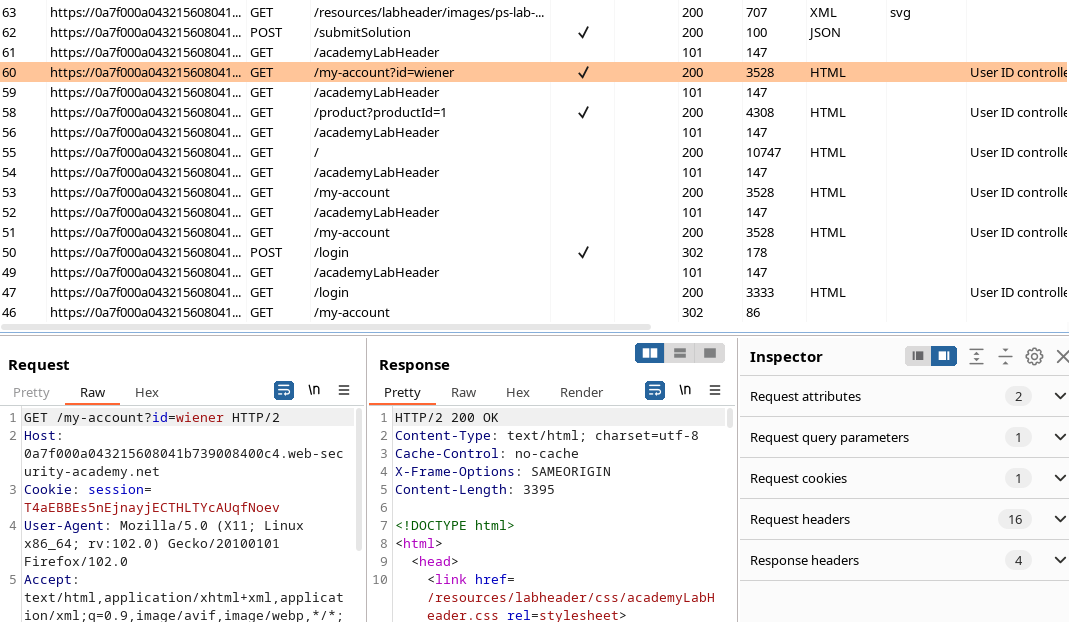Show non-printable characters in Response panel
The height and width of the screenshot is (622, 1069).
click(684, 390)
